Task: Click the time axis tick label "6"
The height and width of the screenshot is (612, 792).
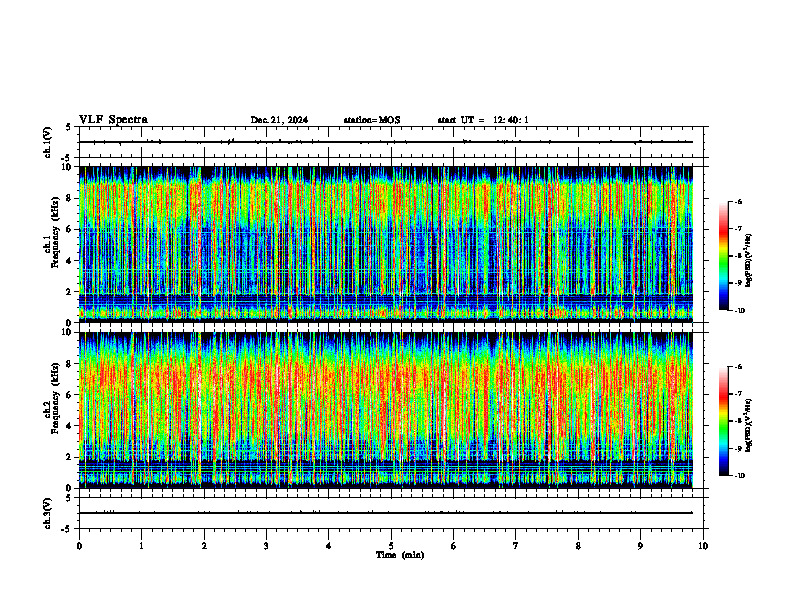Action: tap(454, 546)
